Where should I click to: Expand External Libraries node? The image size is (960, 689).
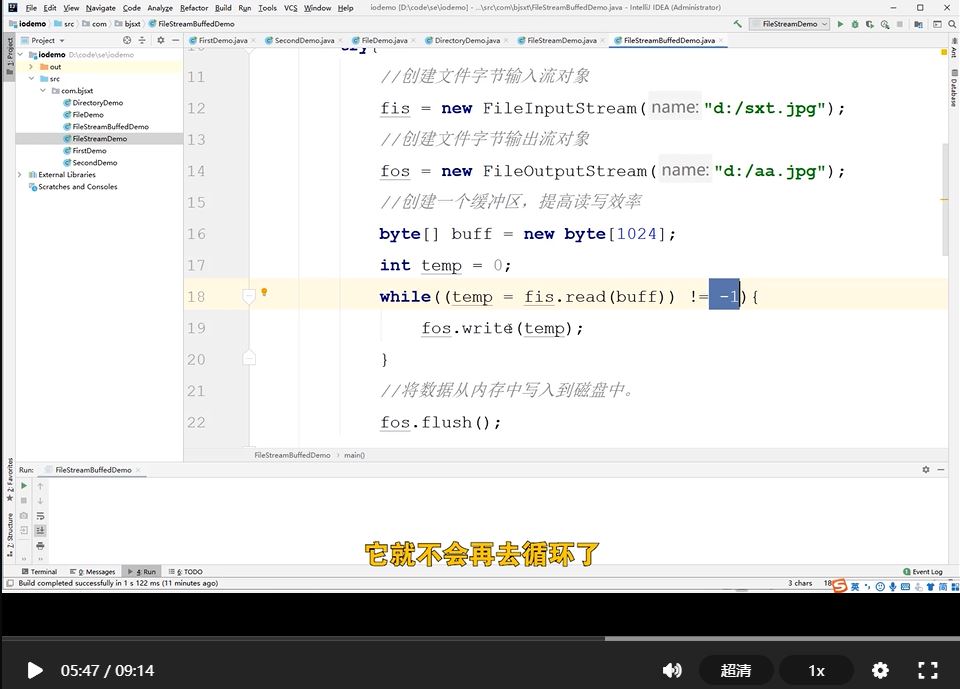coord(20,175)
